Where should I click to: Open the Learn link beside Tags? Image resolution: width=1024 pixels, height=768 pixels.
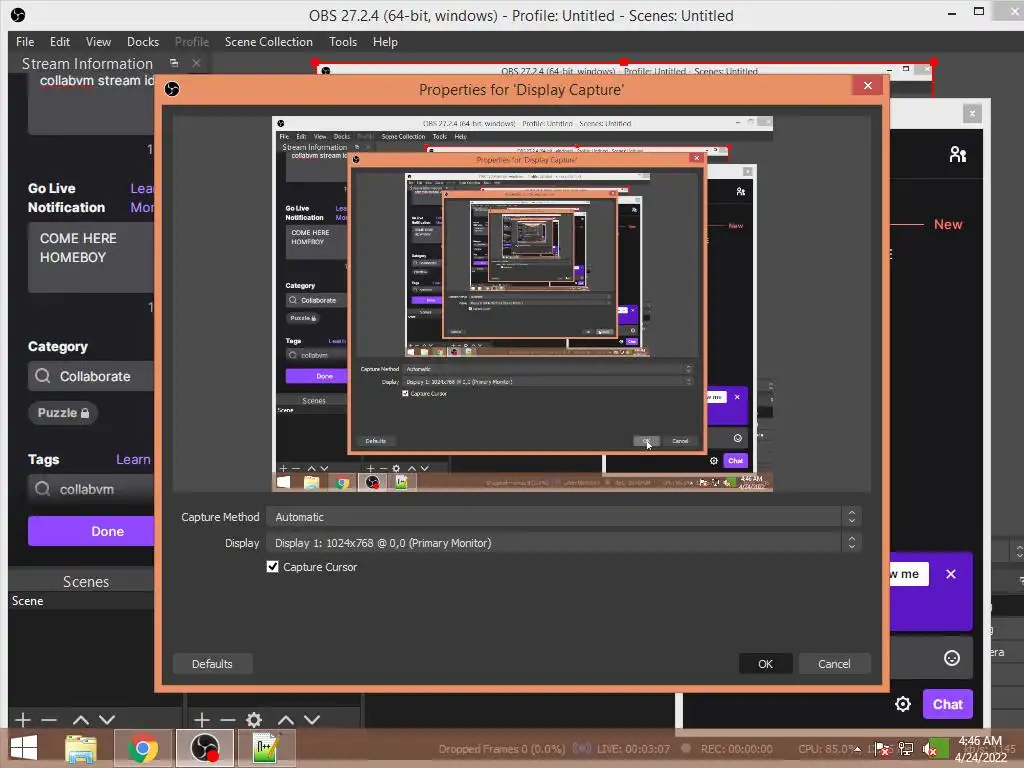coord(134,459)
